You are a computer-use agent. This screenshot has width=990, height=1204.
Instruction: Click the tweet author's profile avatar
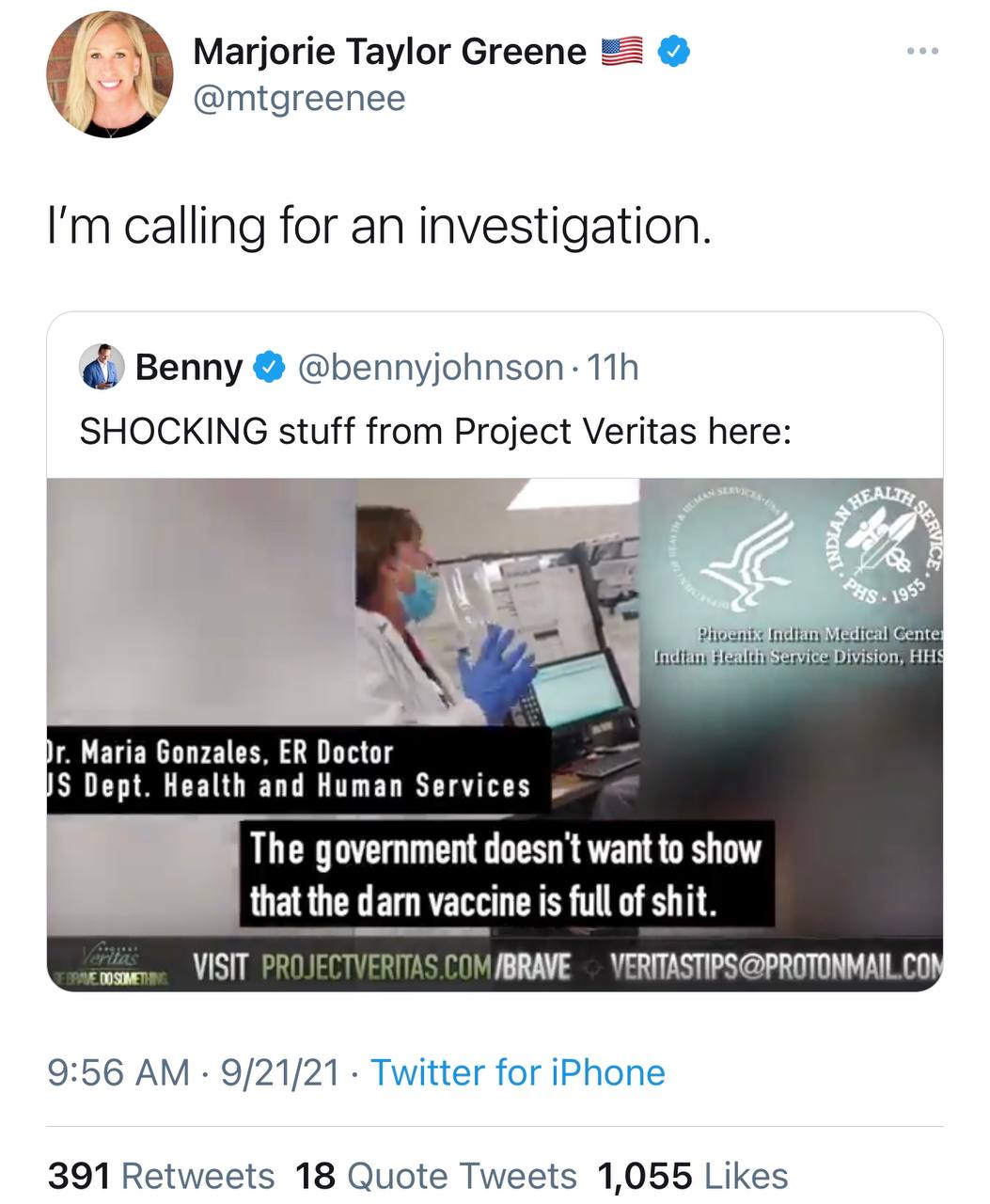[x=110, y=75]
